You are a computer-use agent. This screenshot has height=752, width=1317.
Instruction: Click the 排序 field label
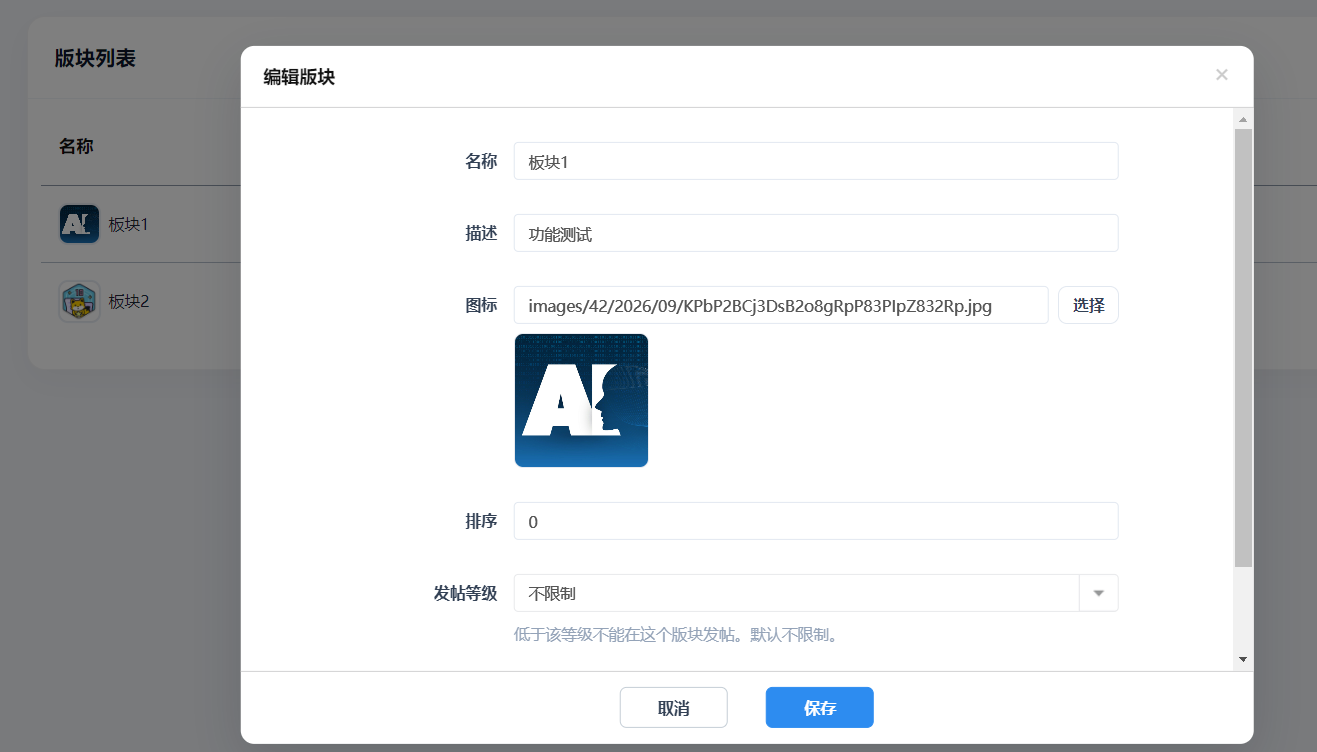[481, 521]
